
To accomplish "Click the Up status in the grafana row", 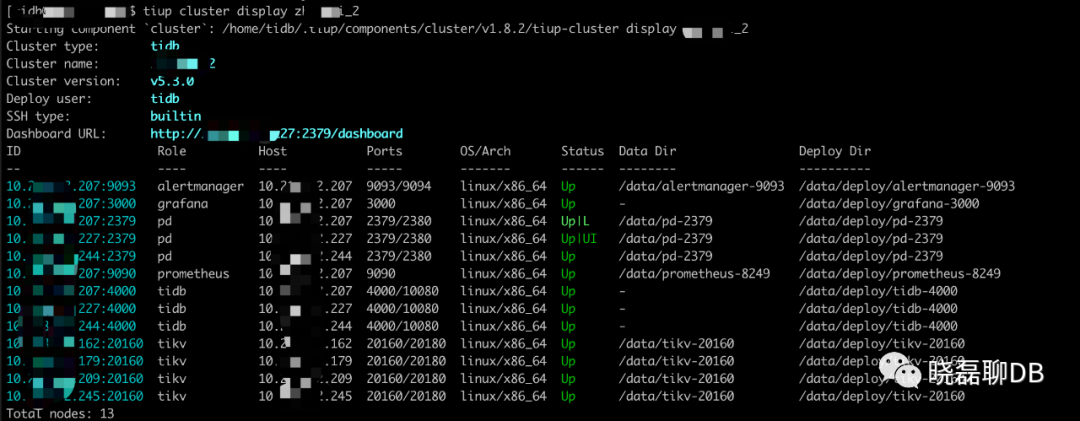I will 568,204.
